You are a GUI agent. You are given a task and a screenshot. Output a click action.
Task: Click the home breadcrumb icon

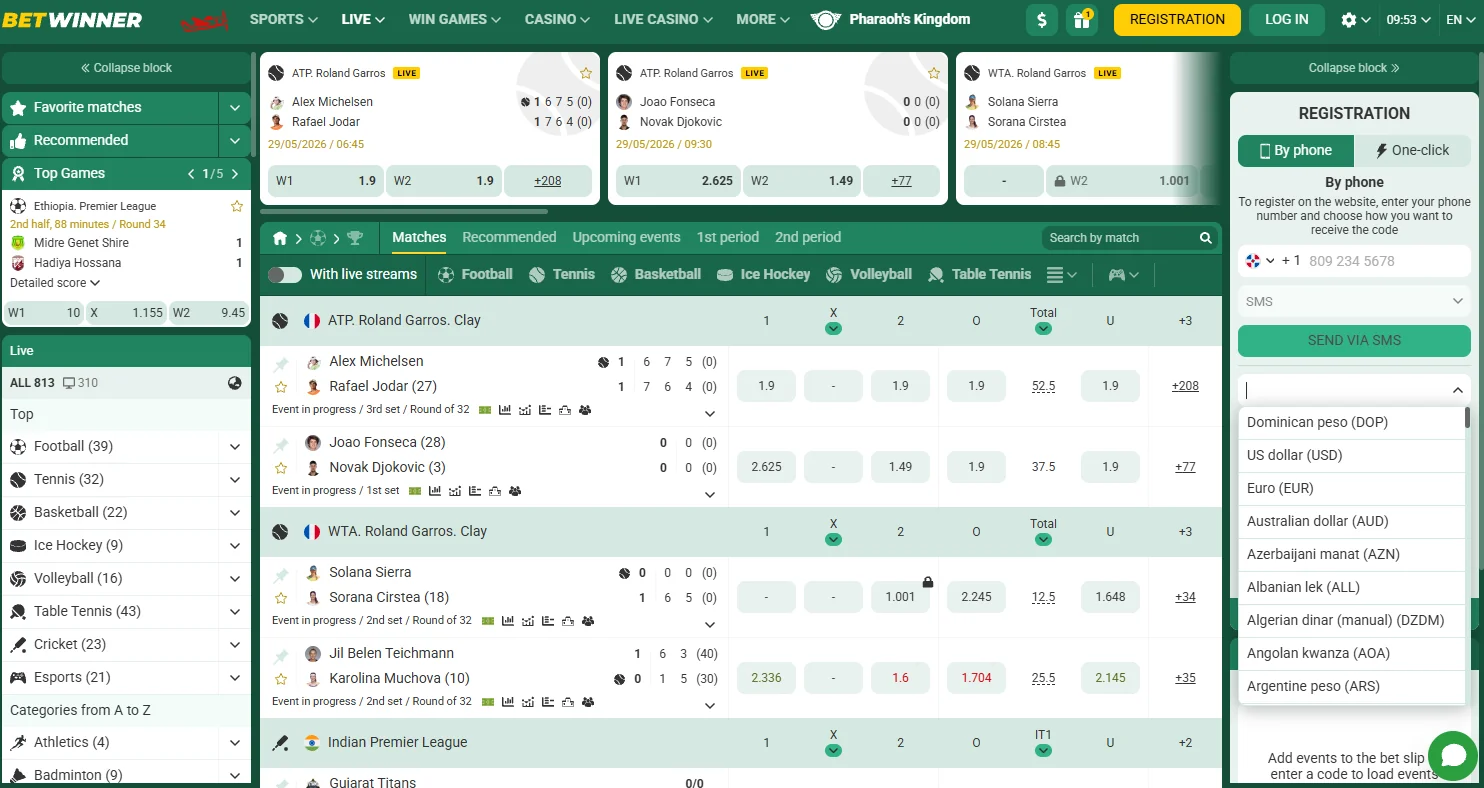280,238
